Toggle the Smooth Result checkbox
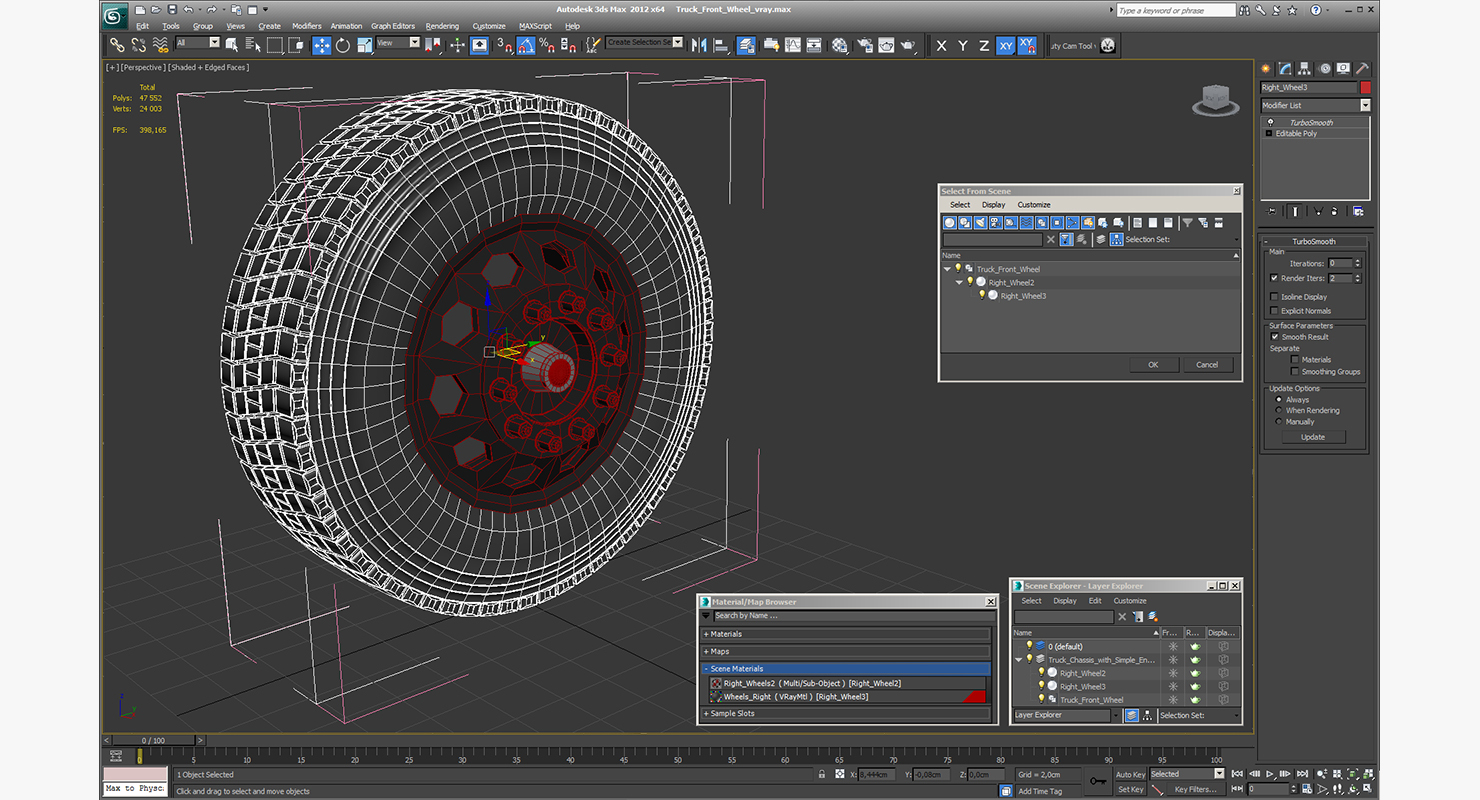Viewport: 1480px width, 800px height. pos(1275,337)
